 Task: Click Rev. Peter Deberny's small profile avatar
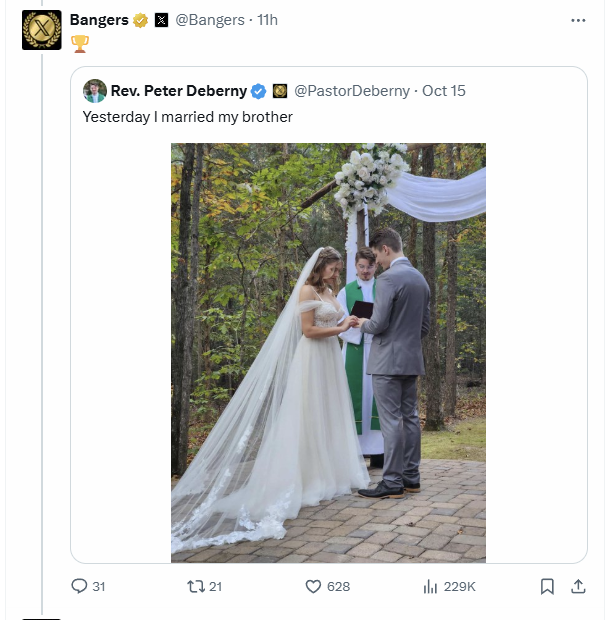point(95,91)
